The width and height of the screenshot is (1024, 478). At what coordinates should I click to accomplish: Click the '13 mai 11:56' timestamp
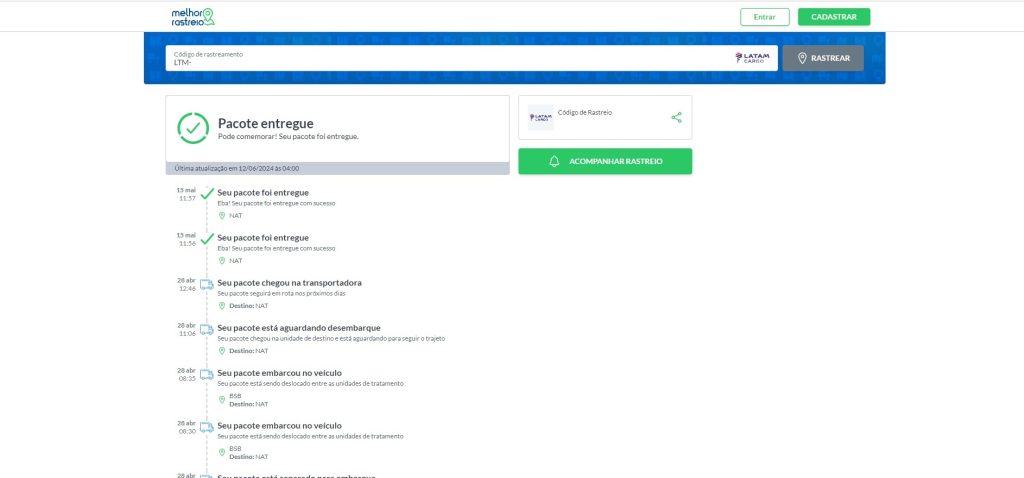point(186,239)
